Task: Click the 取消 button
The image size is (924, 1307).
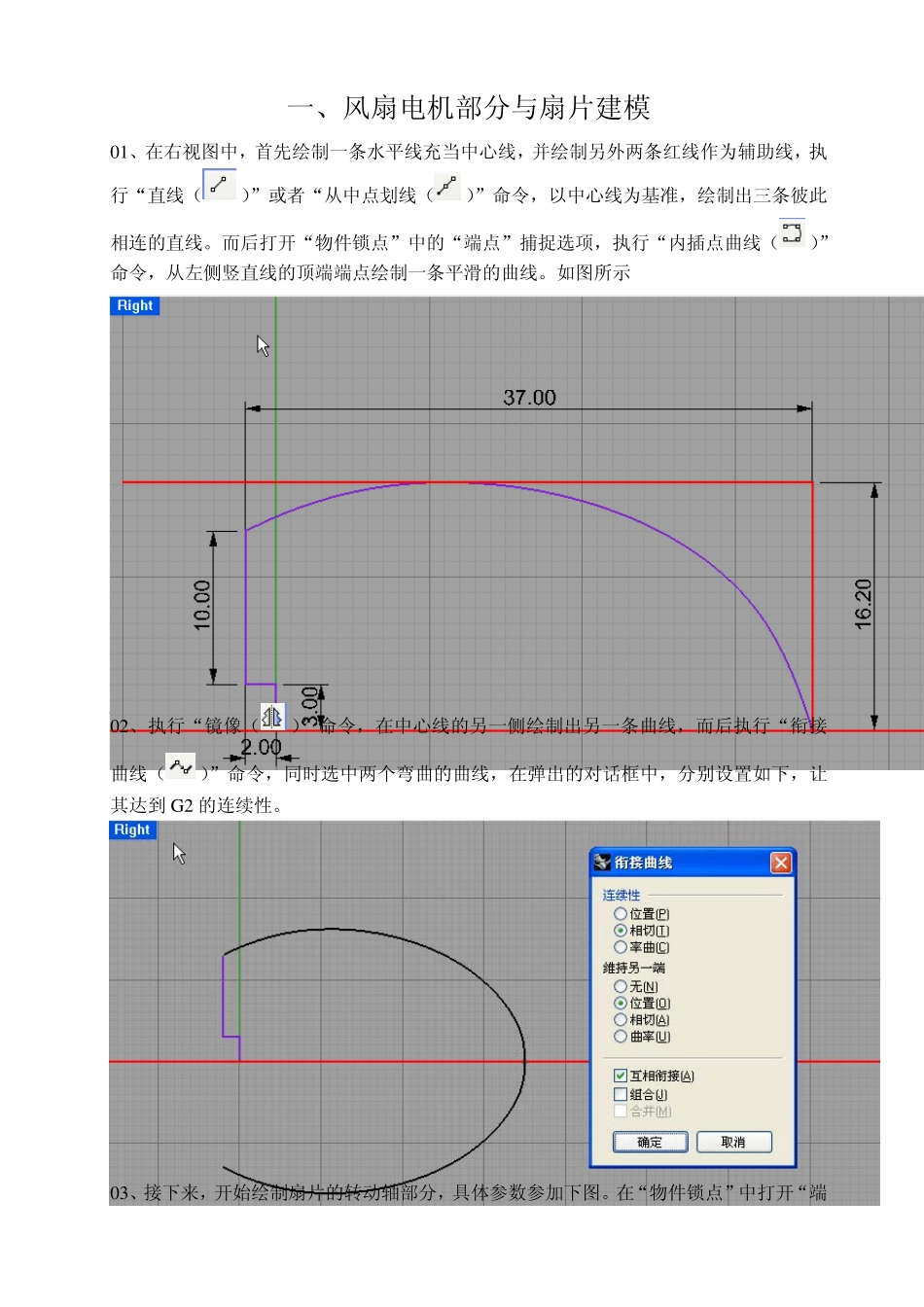Action: click(x=734, y=1142)
